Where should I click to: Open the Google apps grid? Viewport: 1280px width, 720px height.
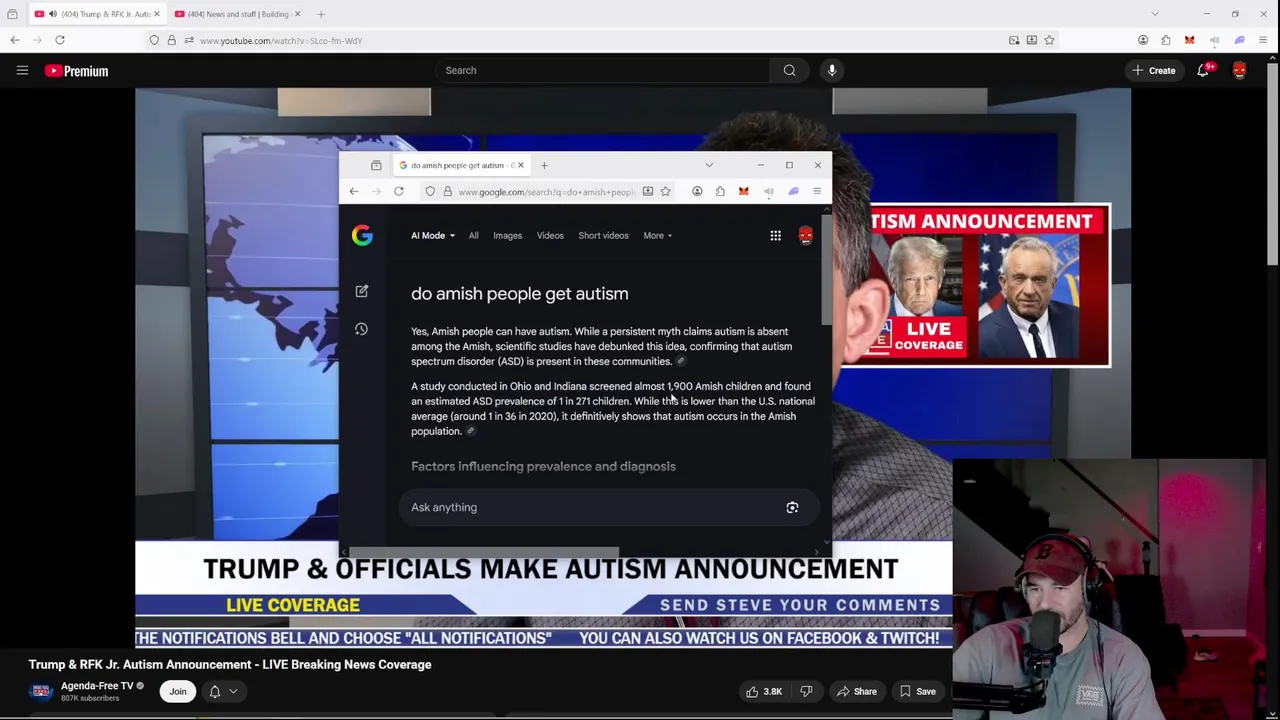[x=775, y=235]
